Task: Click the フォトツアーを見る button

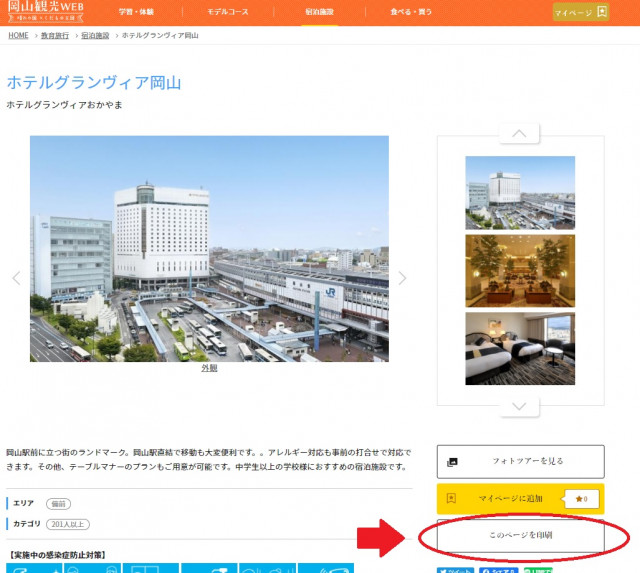Action: tap(520, 462)
